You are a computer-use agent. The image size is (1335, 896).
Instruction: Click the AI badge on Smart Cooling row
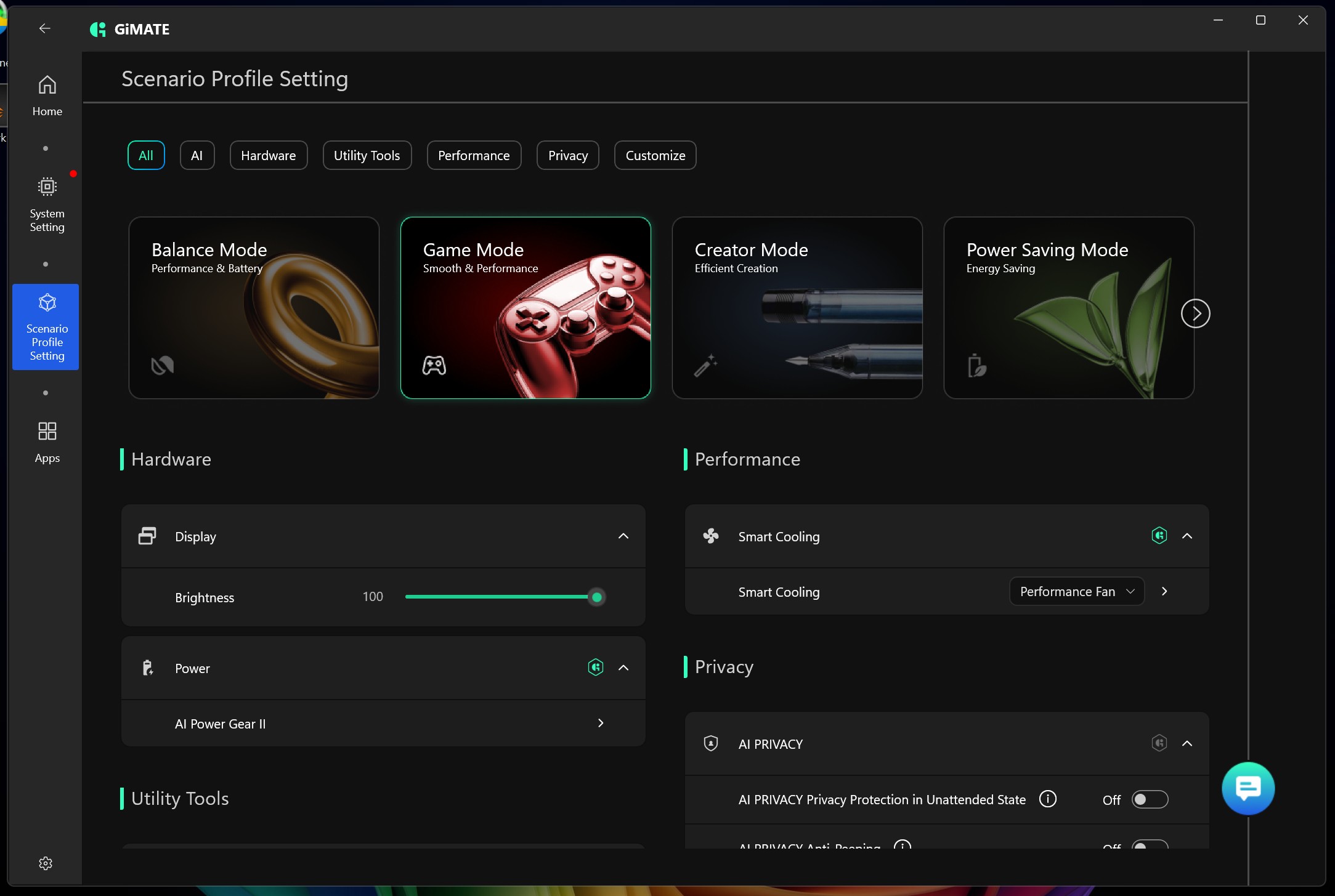point(1159,536)
